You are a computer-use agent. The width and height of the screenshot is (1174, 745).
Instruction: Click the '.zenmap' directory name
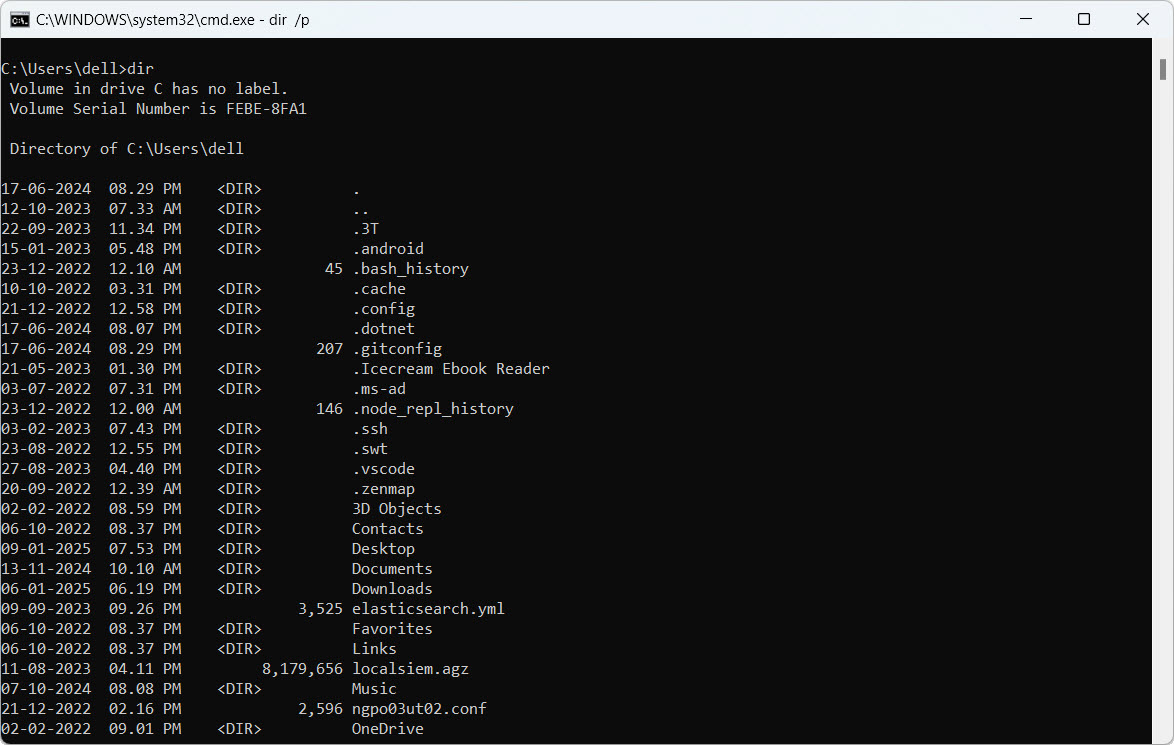383,489
